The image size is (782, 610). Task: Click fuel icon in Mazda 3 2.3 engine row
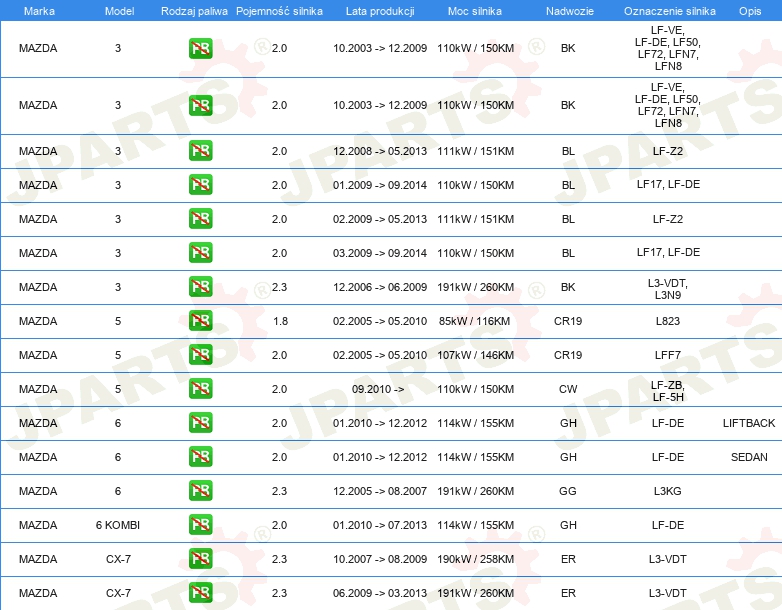200,287
